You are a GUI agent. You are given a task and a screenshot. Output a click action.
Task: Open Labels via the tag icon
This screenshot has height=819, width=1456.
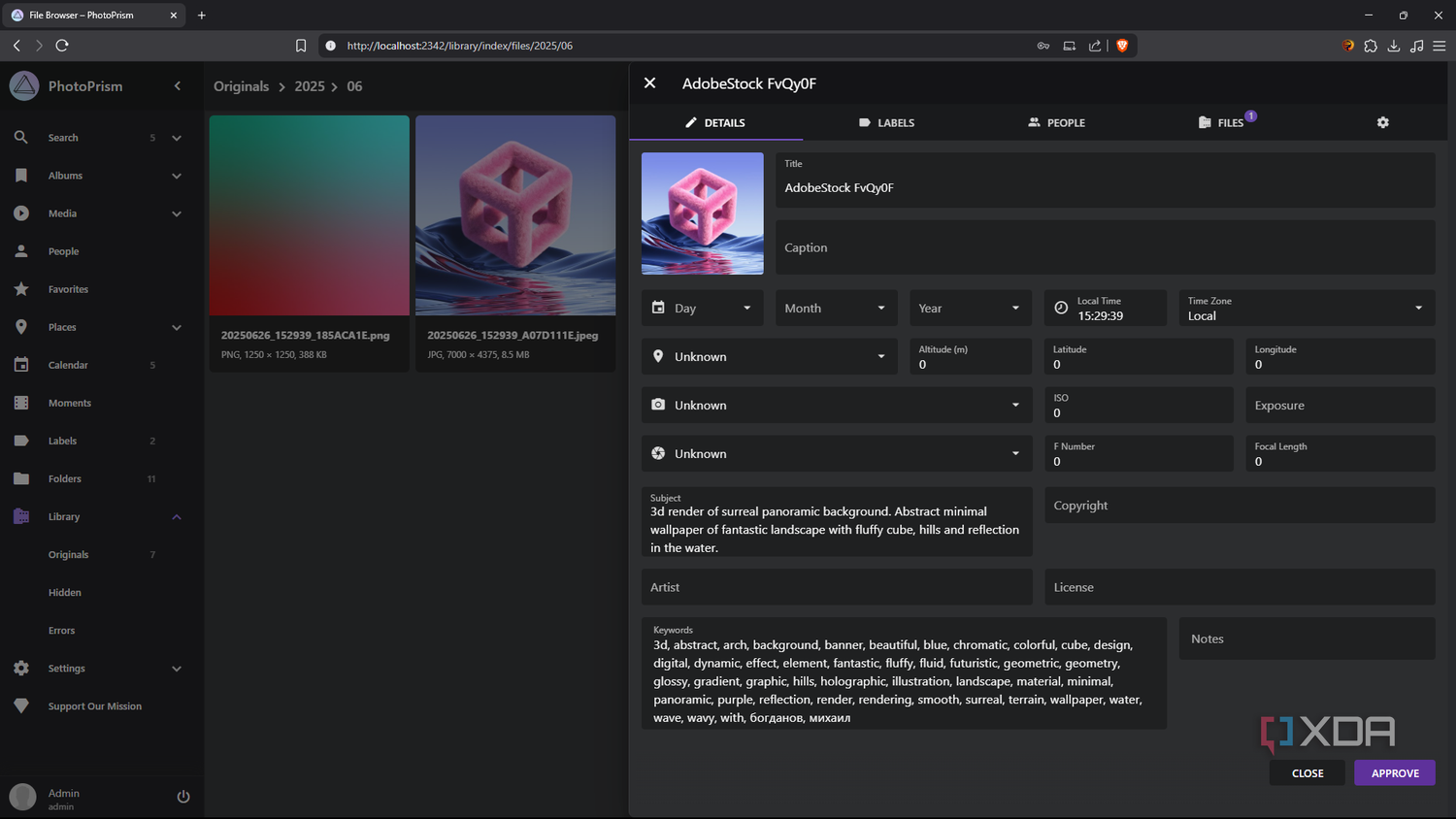coord(21,441)
